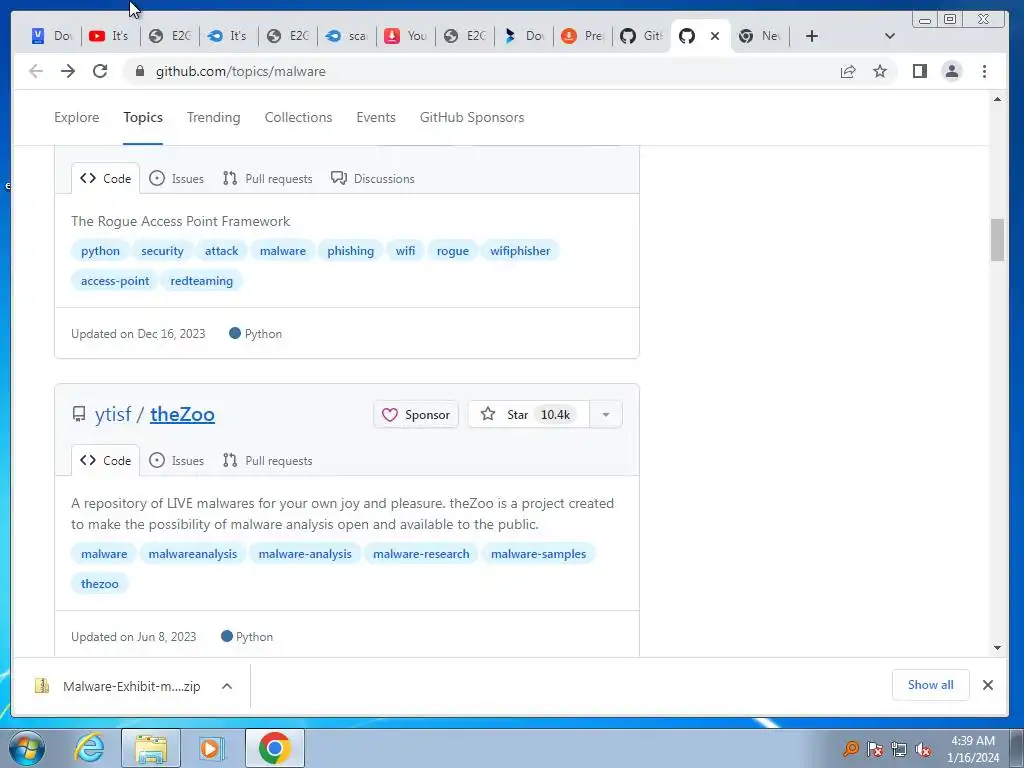Open a new browser tab

click(812, 36)
